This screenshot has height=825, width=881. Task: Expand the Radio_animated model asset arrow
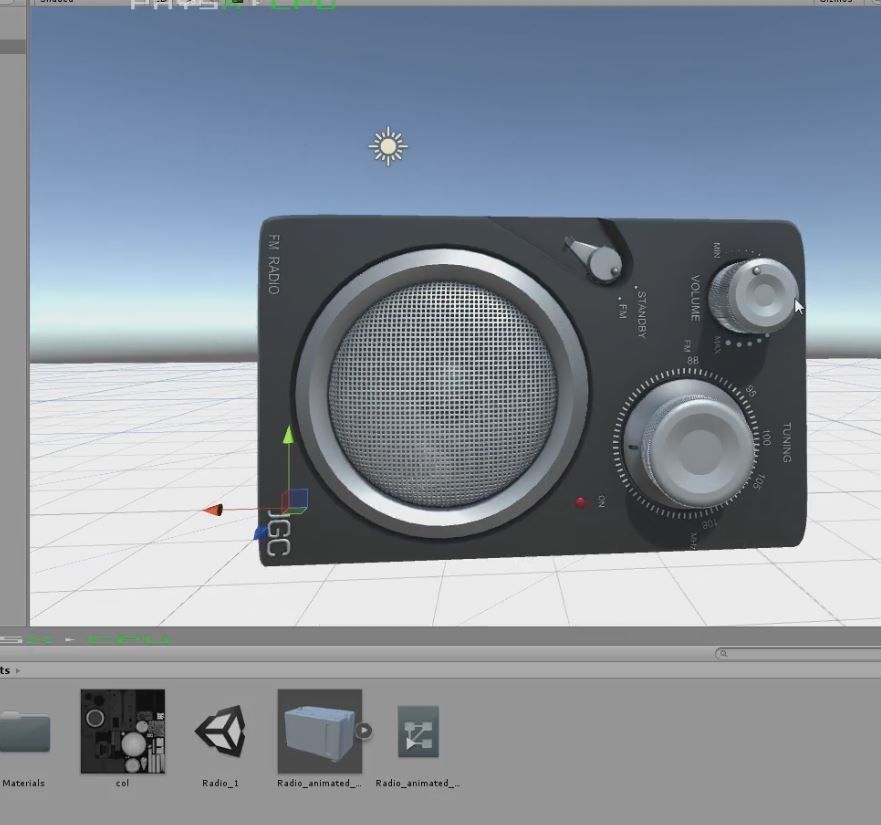point(364,730)
